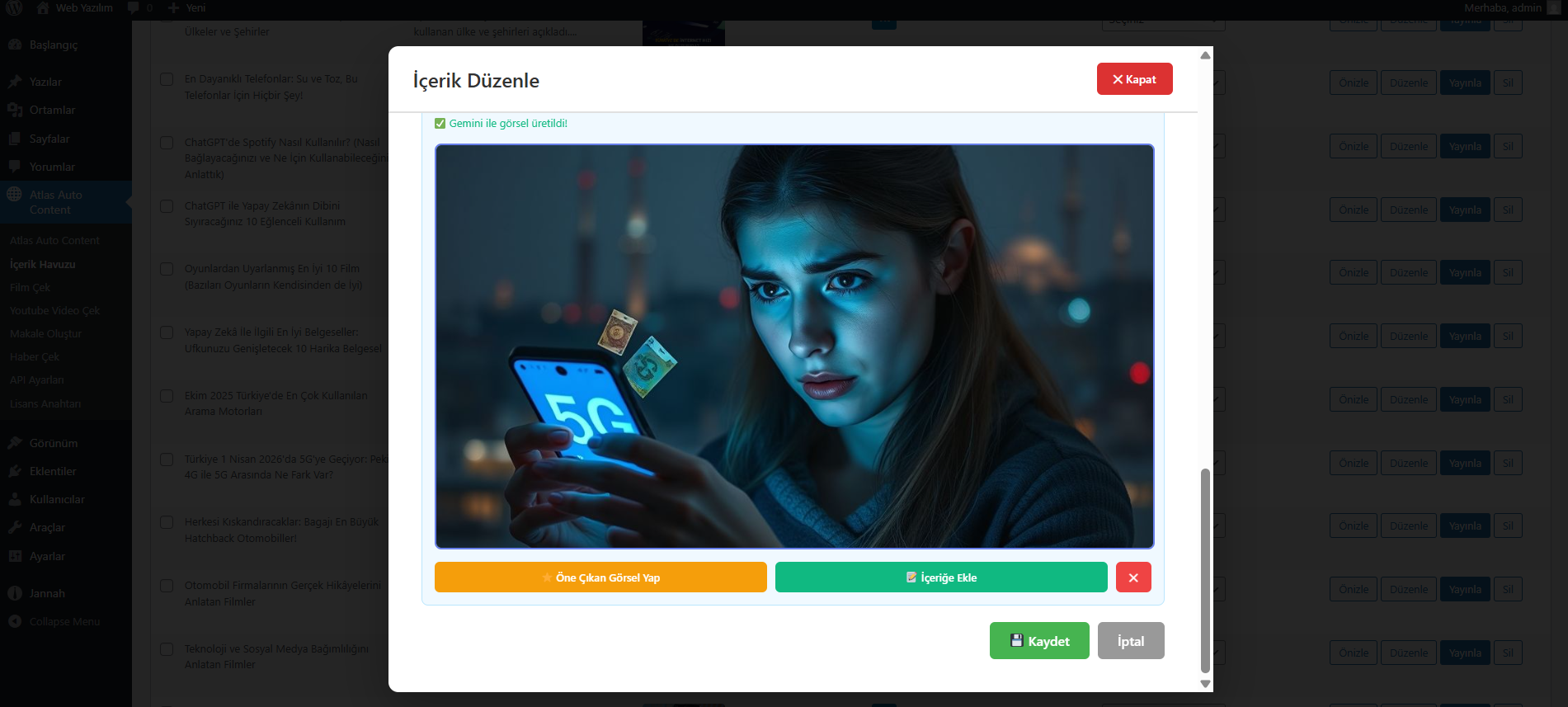Check the 'En Dayanıklı Telefonlar' row checkbox

[x=167, y=79]
